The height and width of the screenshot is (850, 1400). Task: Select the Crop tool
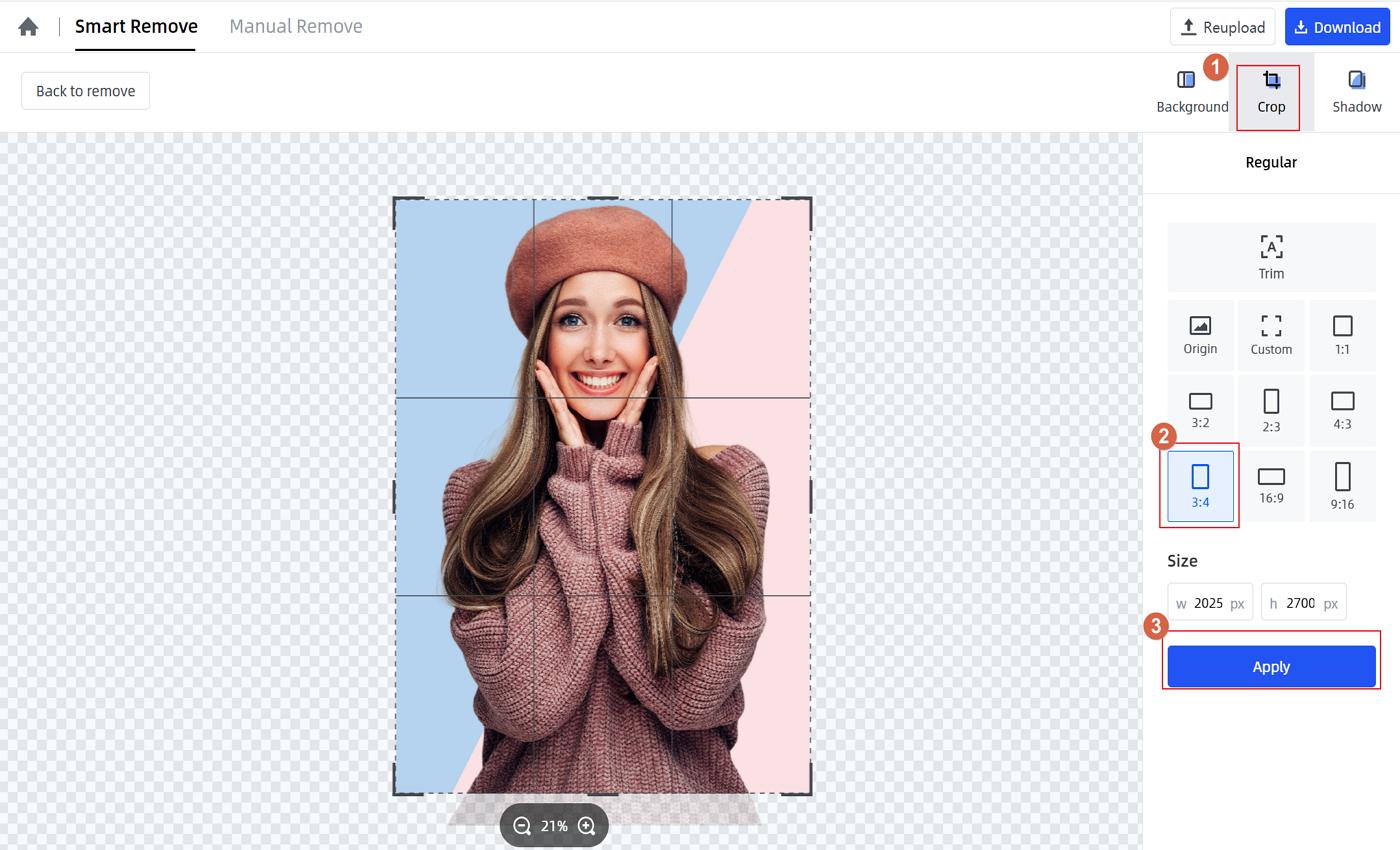[1271, 92]
